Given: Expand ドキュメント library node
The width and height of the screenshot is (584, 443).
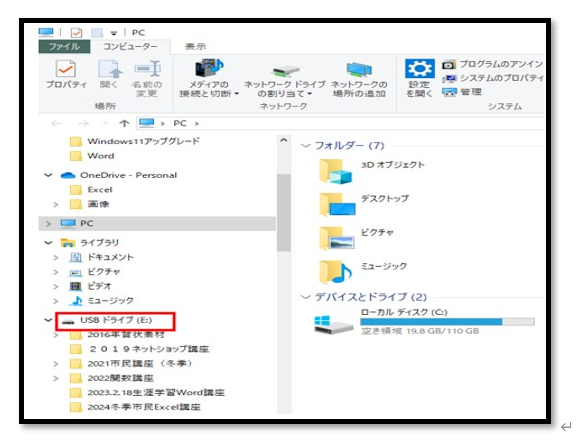Looking at the screenshot, I should point(55,257).
